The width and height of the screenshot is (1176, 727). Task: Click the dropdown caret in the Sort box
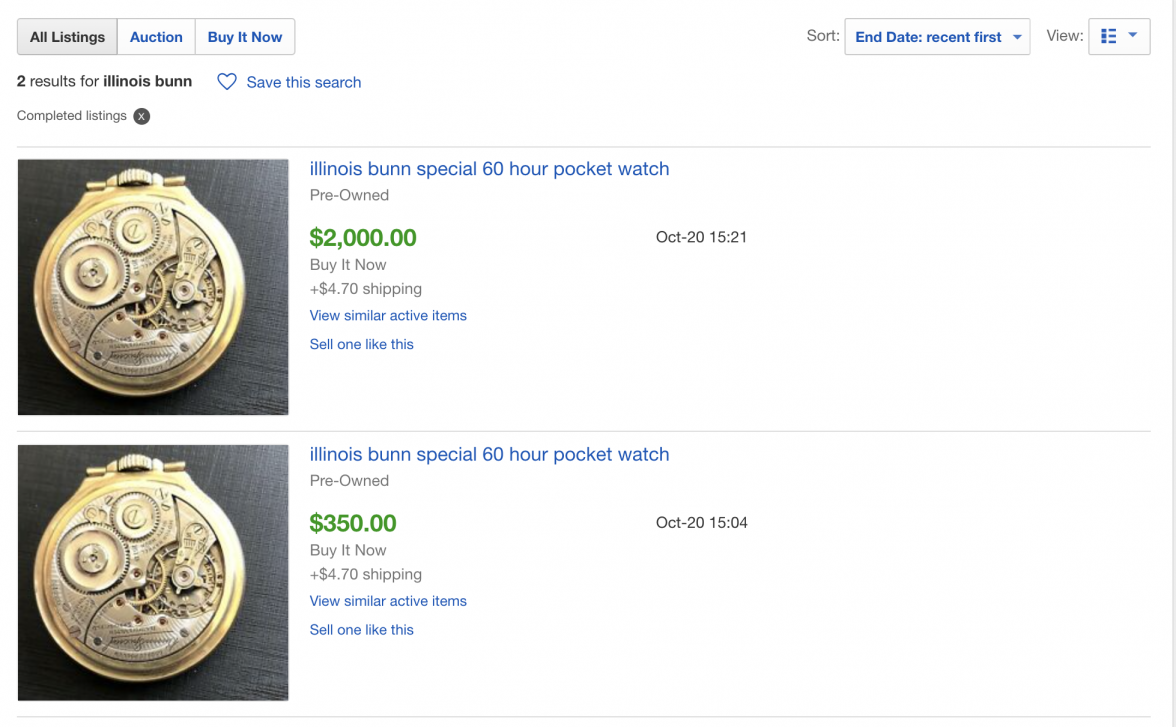(1017, 37)
